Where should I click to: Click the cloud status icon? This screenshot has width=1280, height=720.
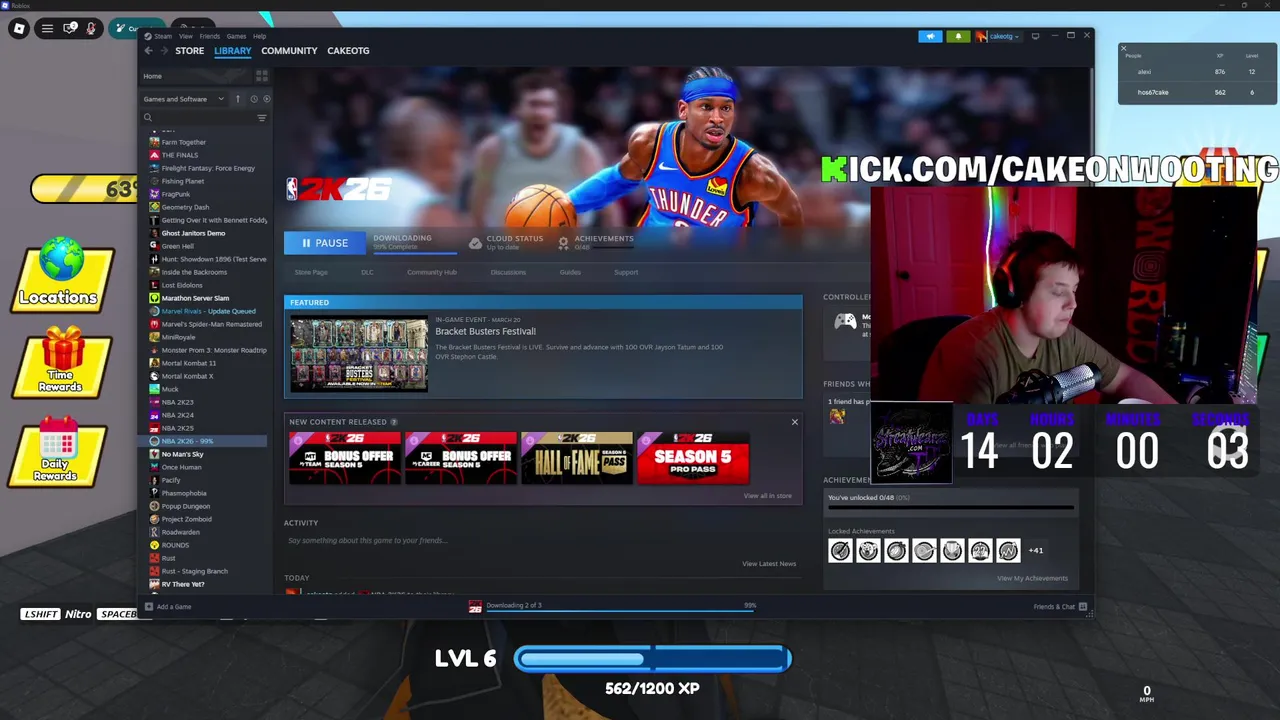tap(475, 242)
